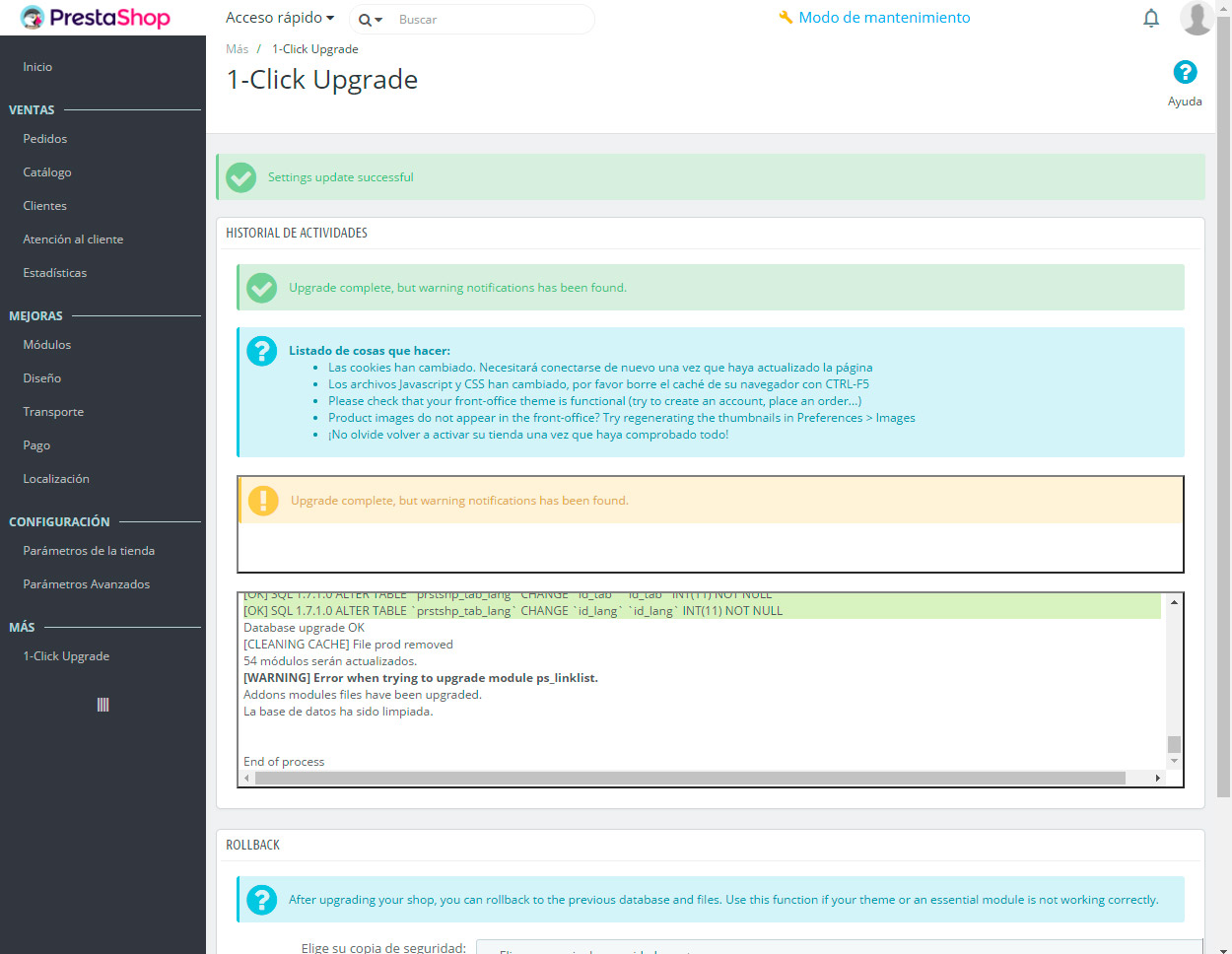Open Clientes in the sidebar
This screenshot has height=954, width=1232.
45,206
